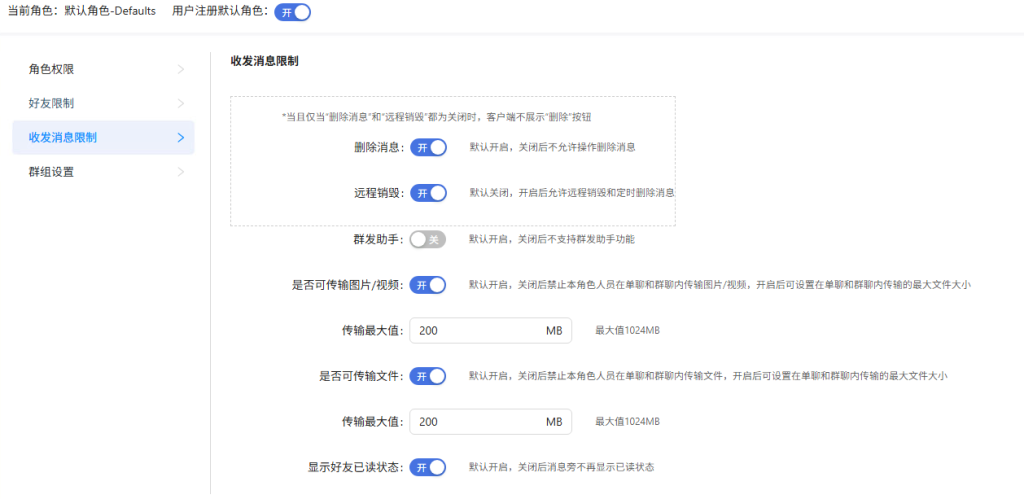
Task: Turn off the 删除消息 switch
Action: (x=428, y=148)
